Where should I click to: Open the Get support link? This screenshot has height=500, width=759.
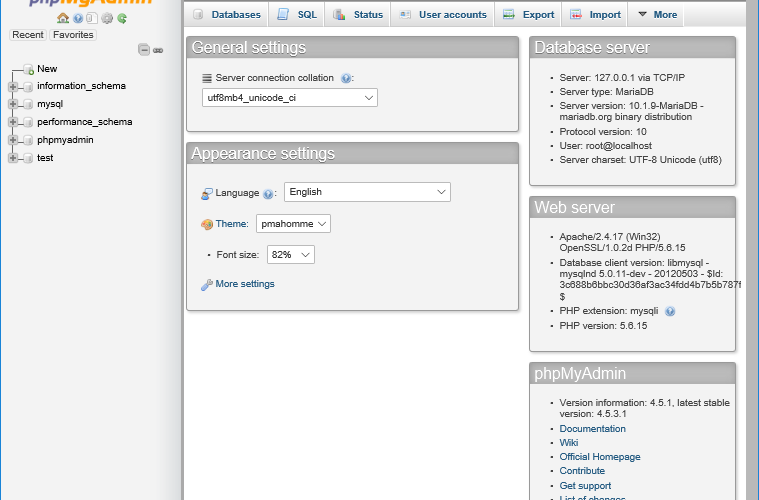585,485
